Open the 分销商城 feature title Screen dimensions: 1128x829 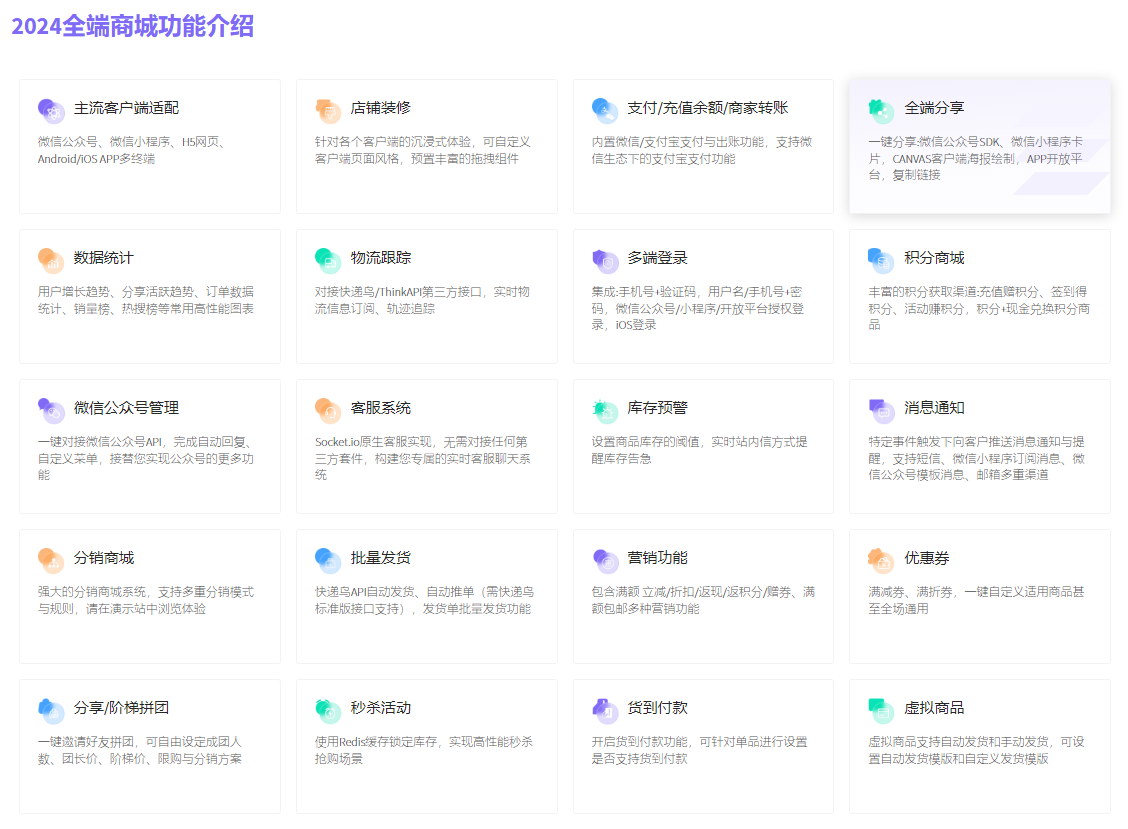[104, 558]
